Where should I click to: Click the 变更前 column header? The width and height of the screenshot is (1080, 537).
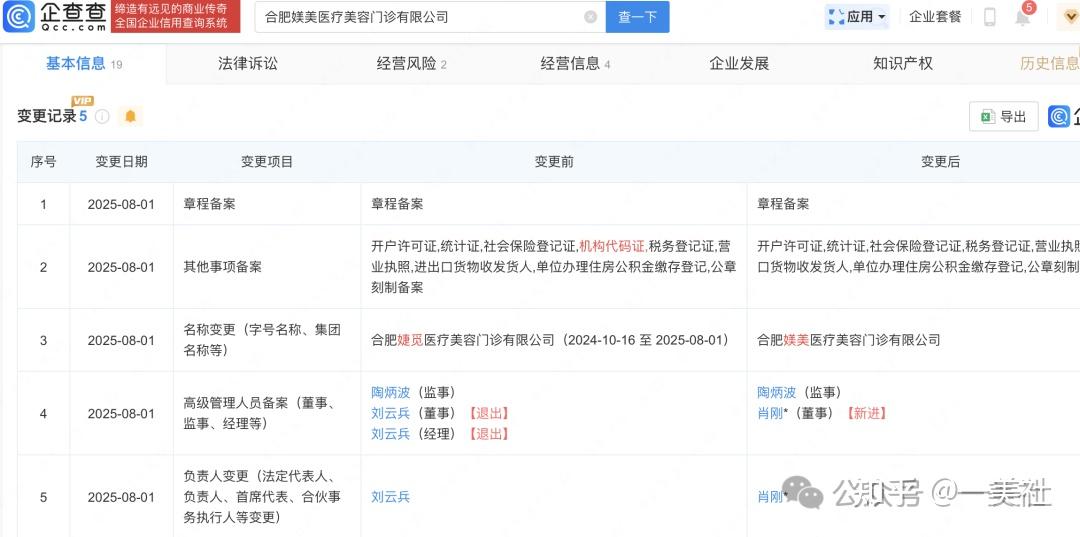pos(554,162)
